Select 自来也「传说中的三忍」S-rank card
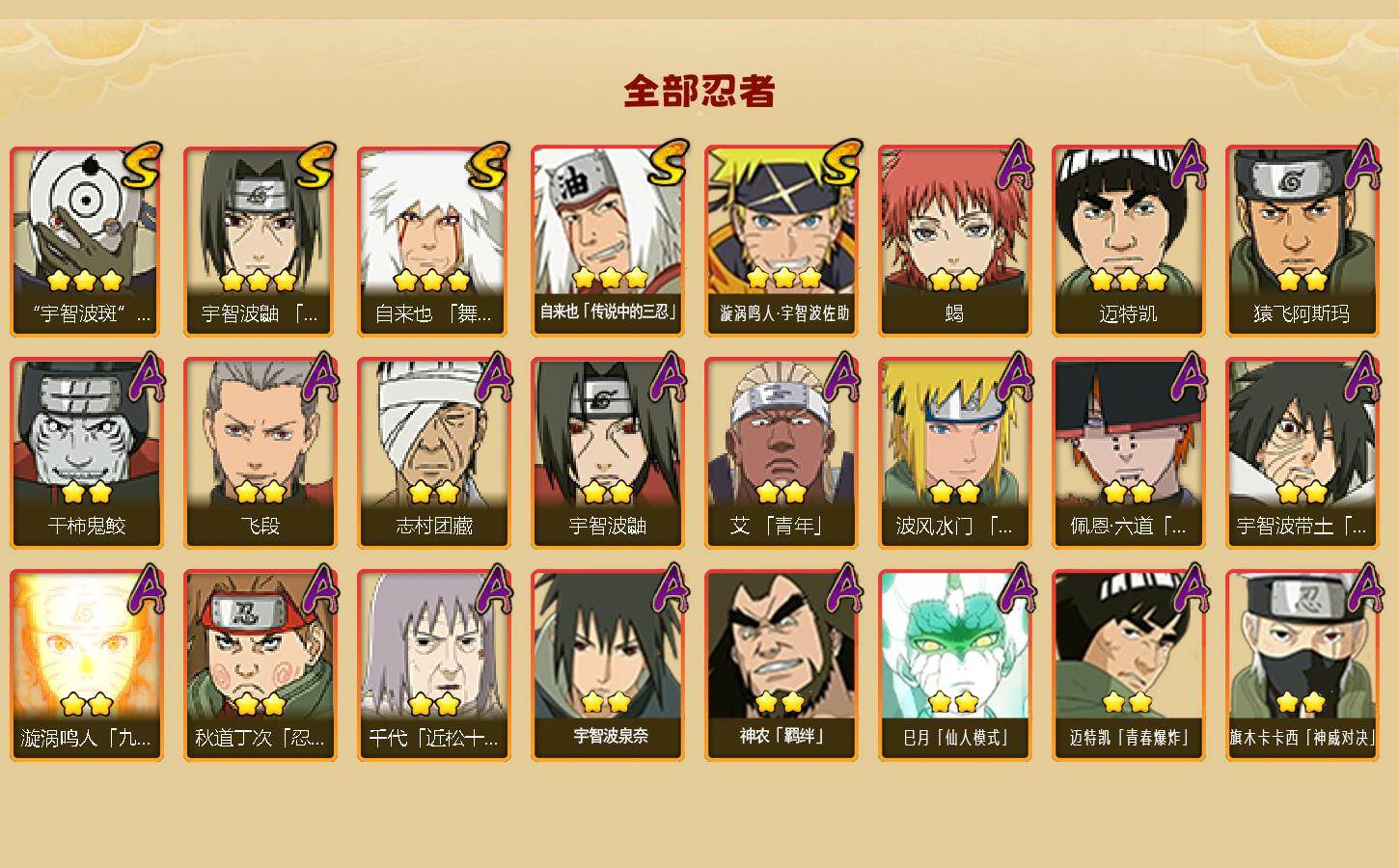 (607, 241)
